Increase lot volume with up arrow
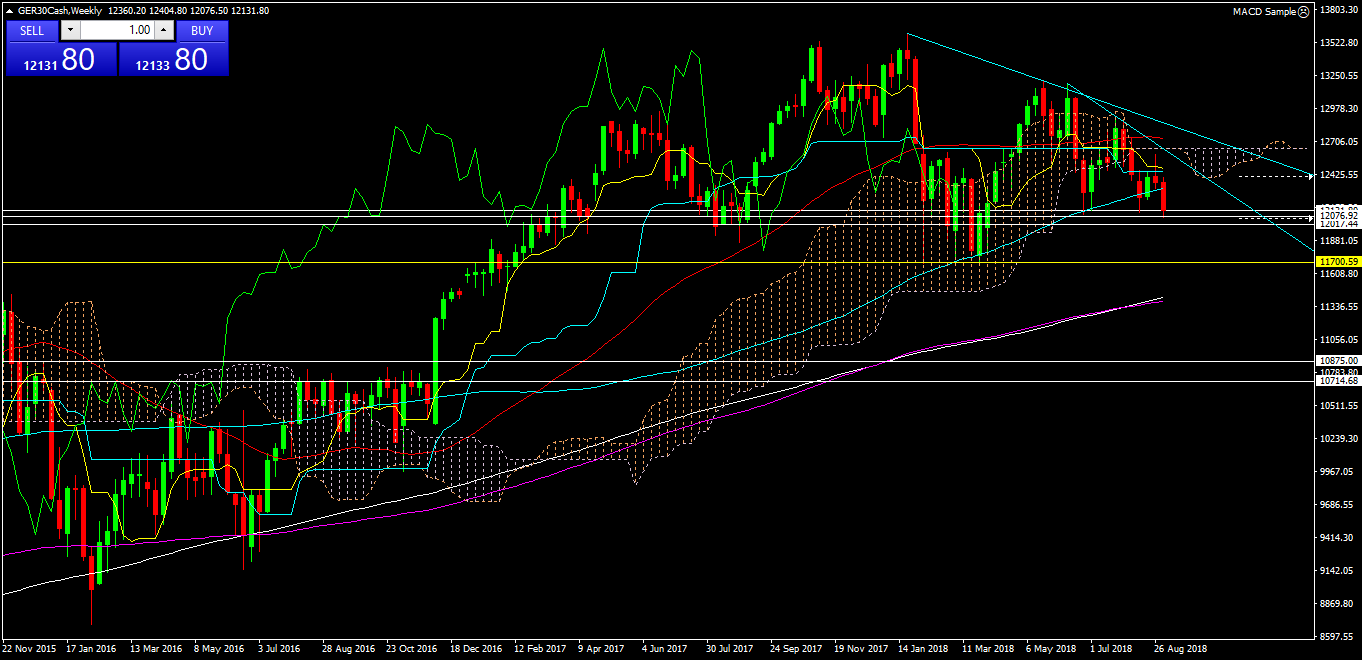1362x660 pixels. point(165,30)
